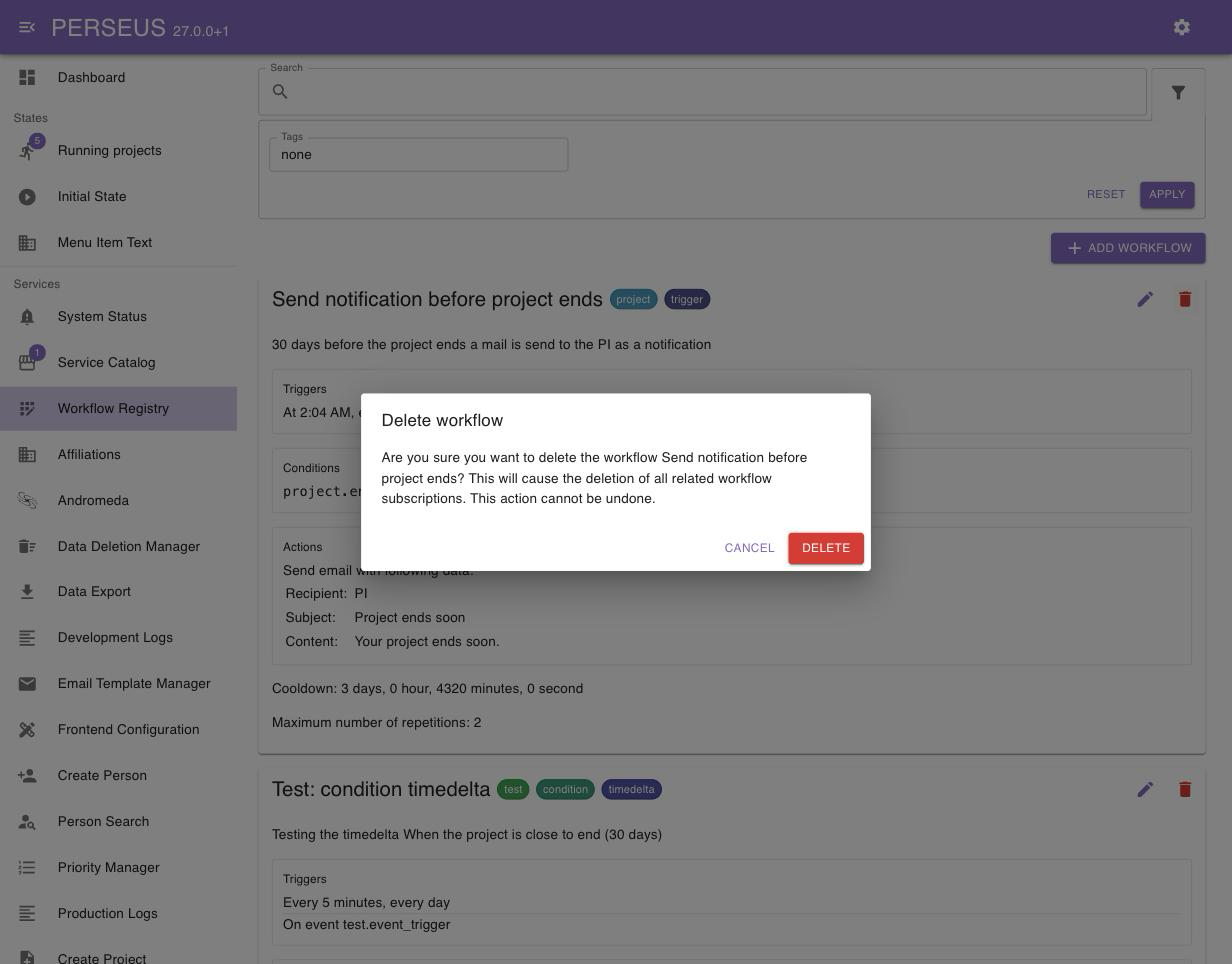Open Menu Item Text entry

coord(118,243)
